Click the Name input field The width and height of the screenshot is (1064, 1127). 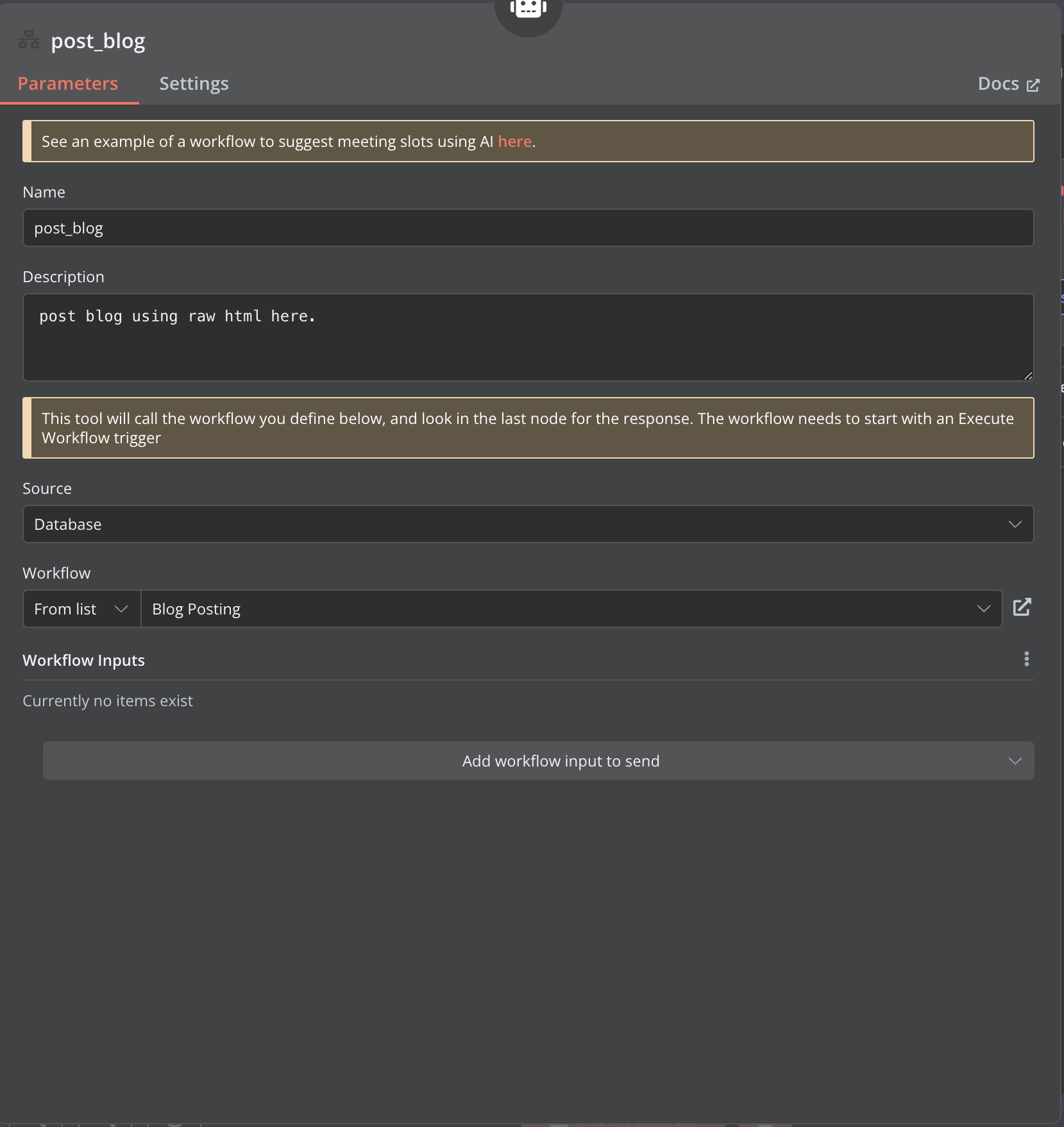[x=528, y=228]
